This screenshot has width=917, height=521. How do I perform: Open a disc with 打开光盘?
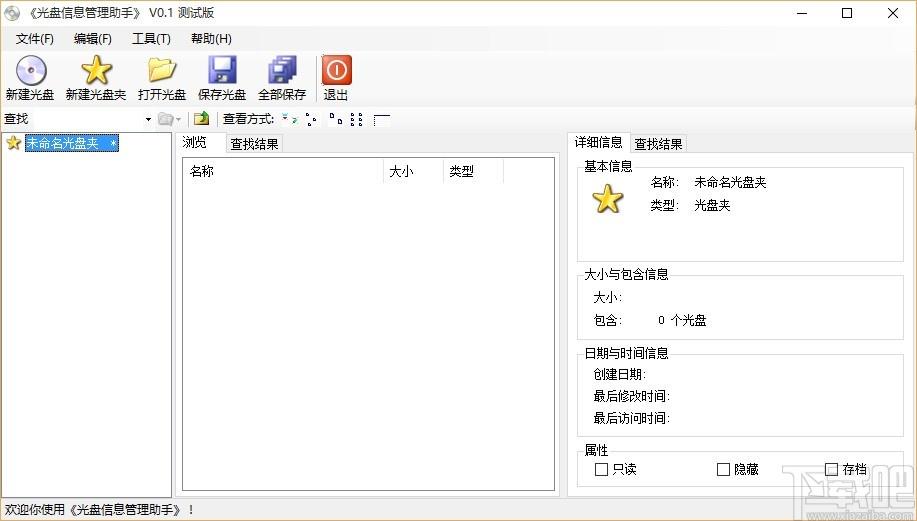(x=162, y=78)
